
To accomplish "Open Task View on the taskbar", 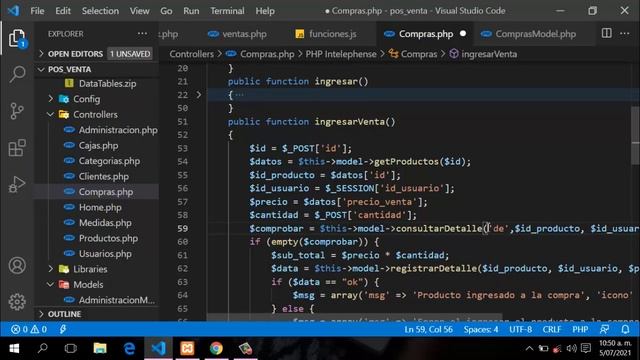I will click(71, 348).
